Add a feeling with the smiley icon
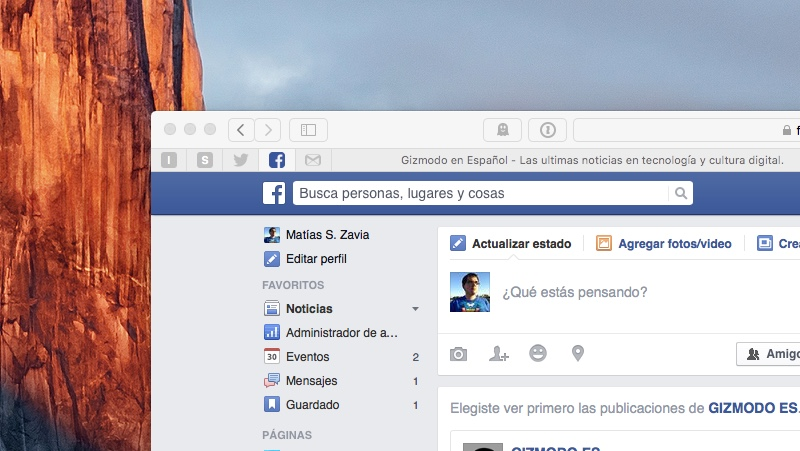Screen dimensions: 800x451 pos(538,353)
